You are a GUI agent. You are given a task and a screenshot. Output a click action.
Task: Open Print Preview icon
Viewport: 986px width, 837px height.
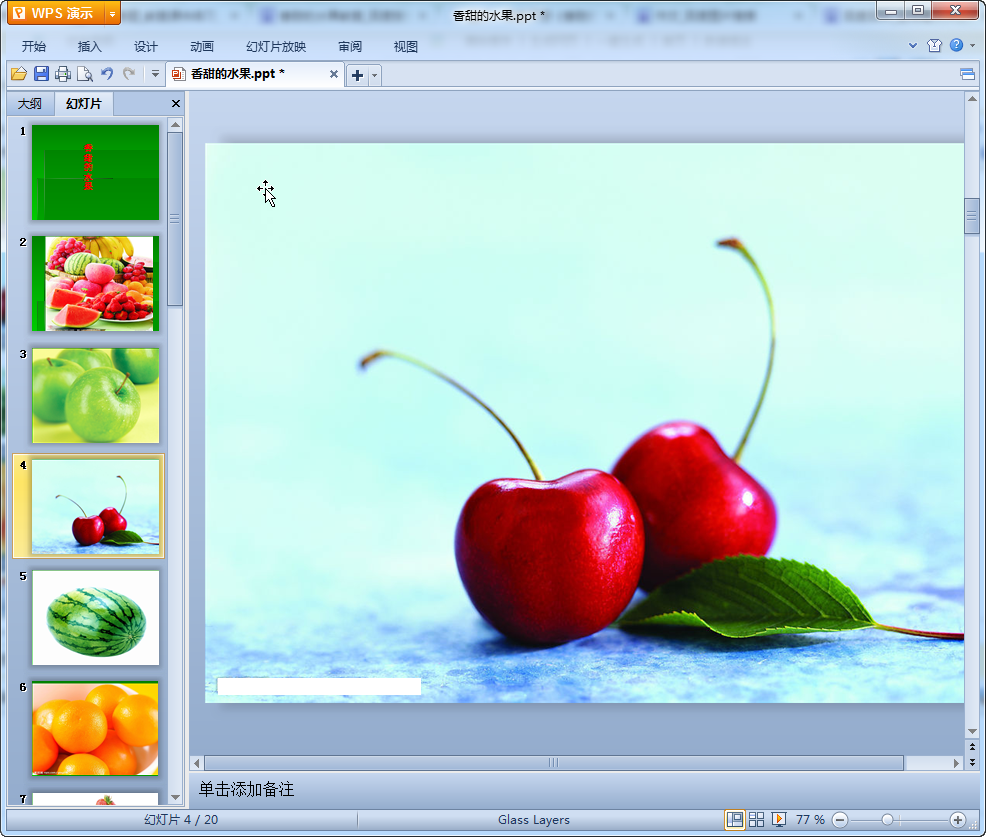pyautogui.click(x=85, y=74)
